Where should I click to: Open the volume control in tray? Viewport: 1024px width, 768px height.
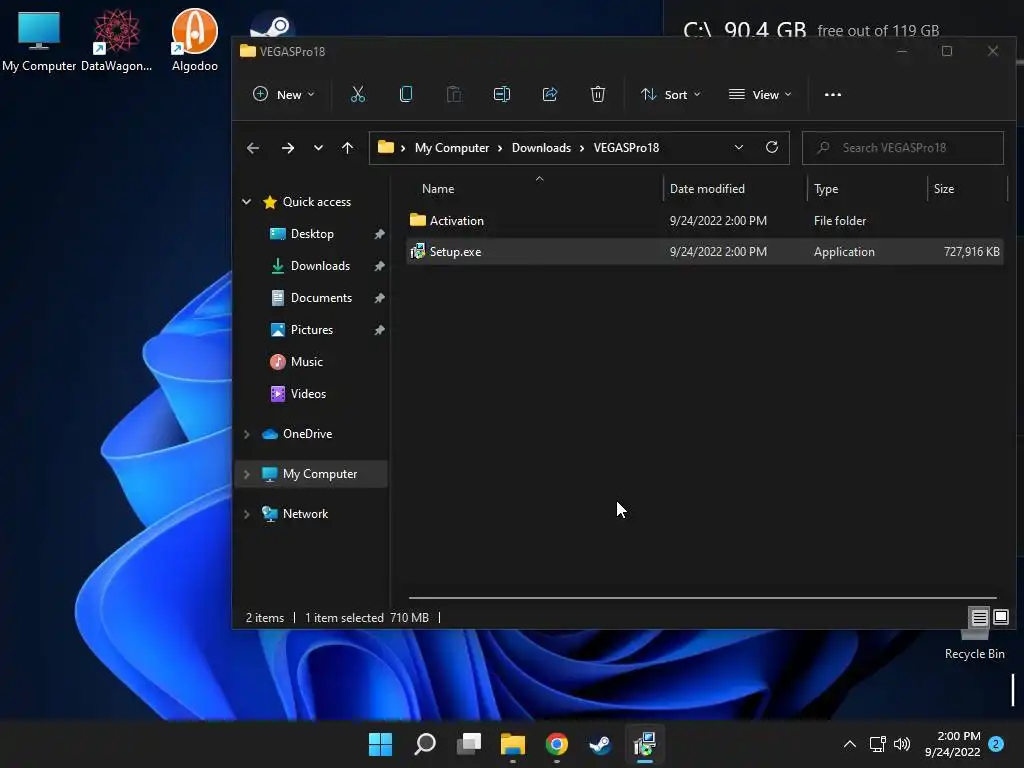pyautogui.click(x=902, y=744)
